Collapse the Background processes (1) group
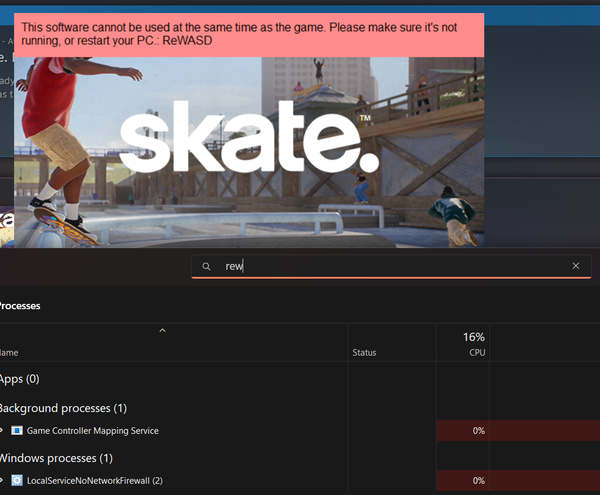Viewport: 600px width, 495px height. click(x=63, y=408)
